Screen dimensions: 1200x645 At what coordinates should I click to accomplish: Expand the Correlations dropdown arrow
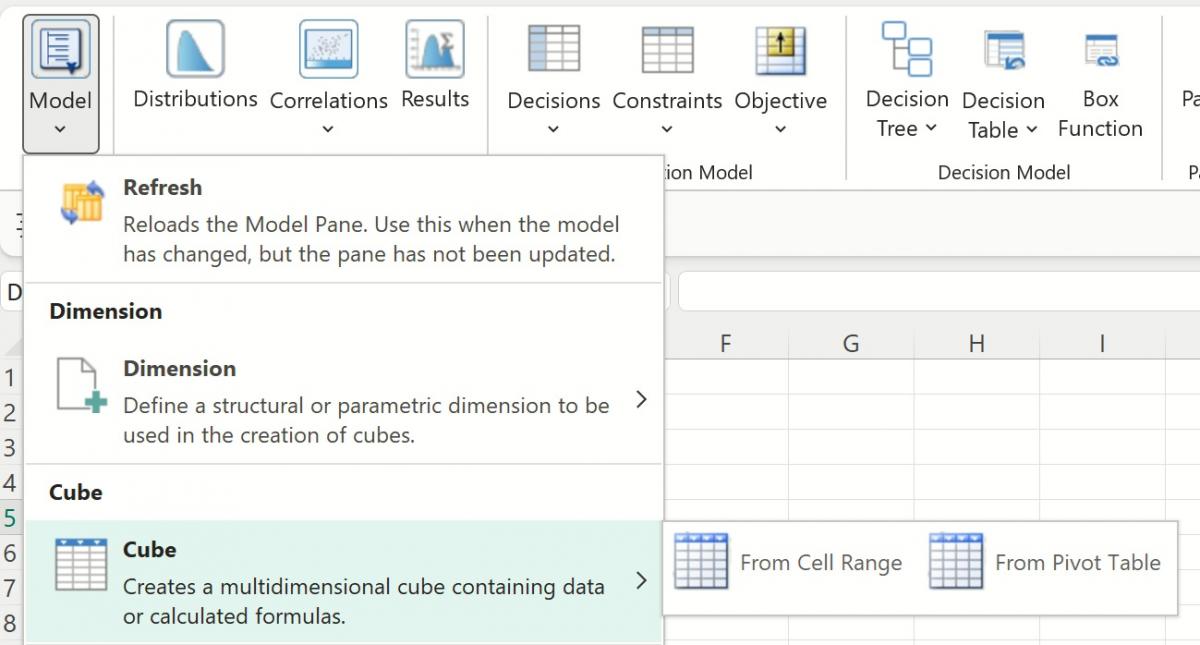pyautogui.click(x=328, y=129)
